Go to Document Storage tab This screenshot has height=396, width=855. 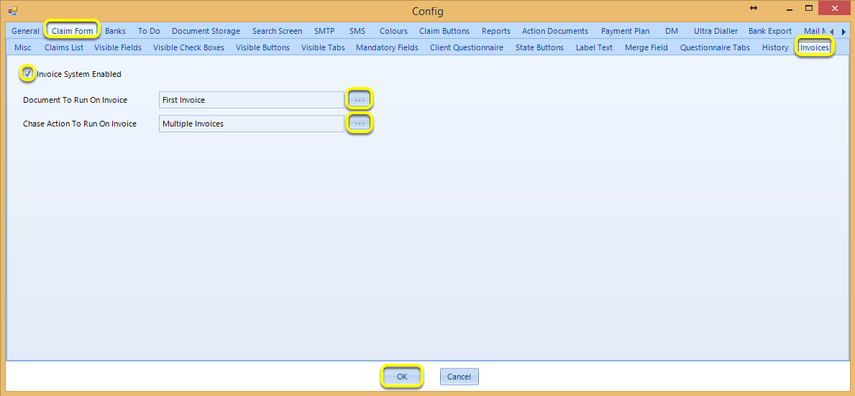(x=206, y=31)
